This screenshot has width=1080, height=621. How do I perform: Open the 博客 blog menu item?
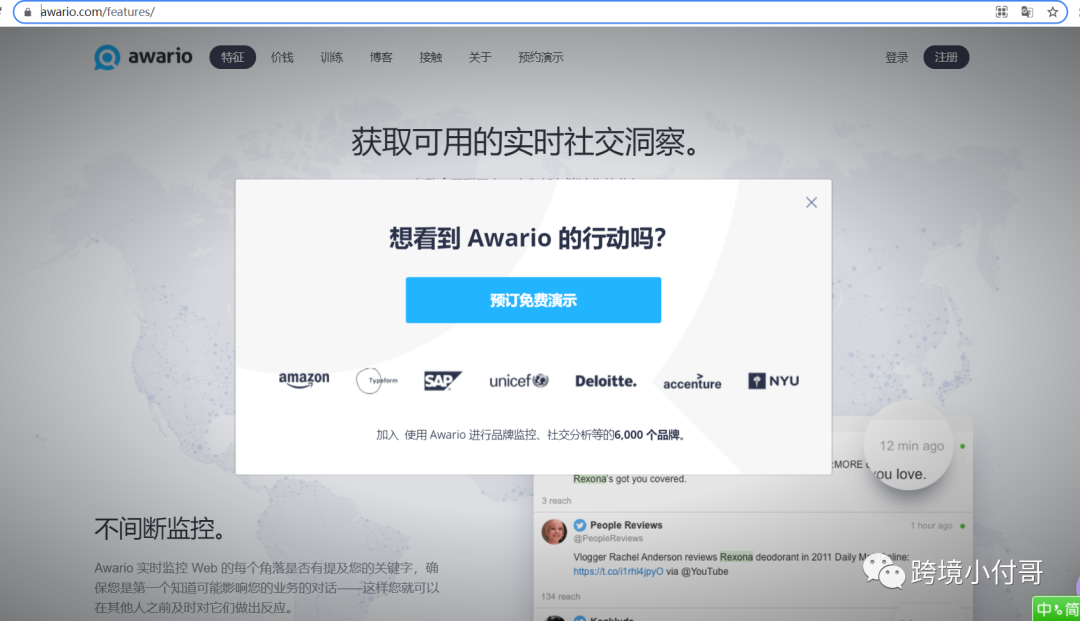pos(381,57)
